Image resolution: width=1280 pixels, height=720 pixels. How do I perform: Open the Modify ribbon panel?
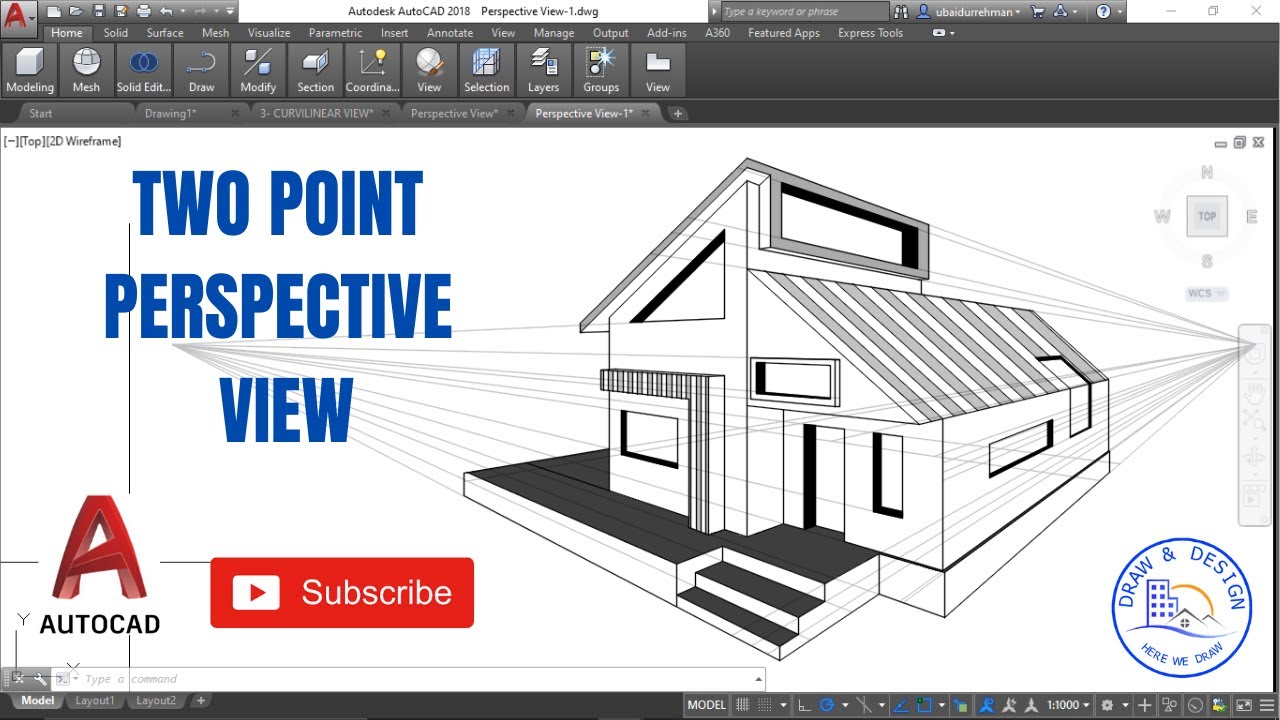coord(258,70)
